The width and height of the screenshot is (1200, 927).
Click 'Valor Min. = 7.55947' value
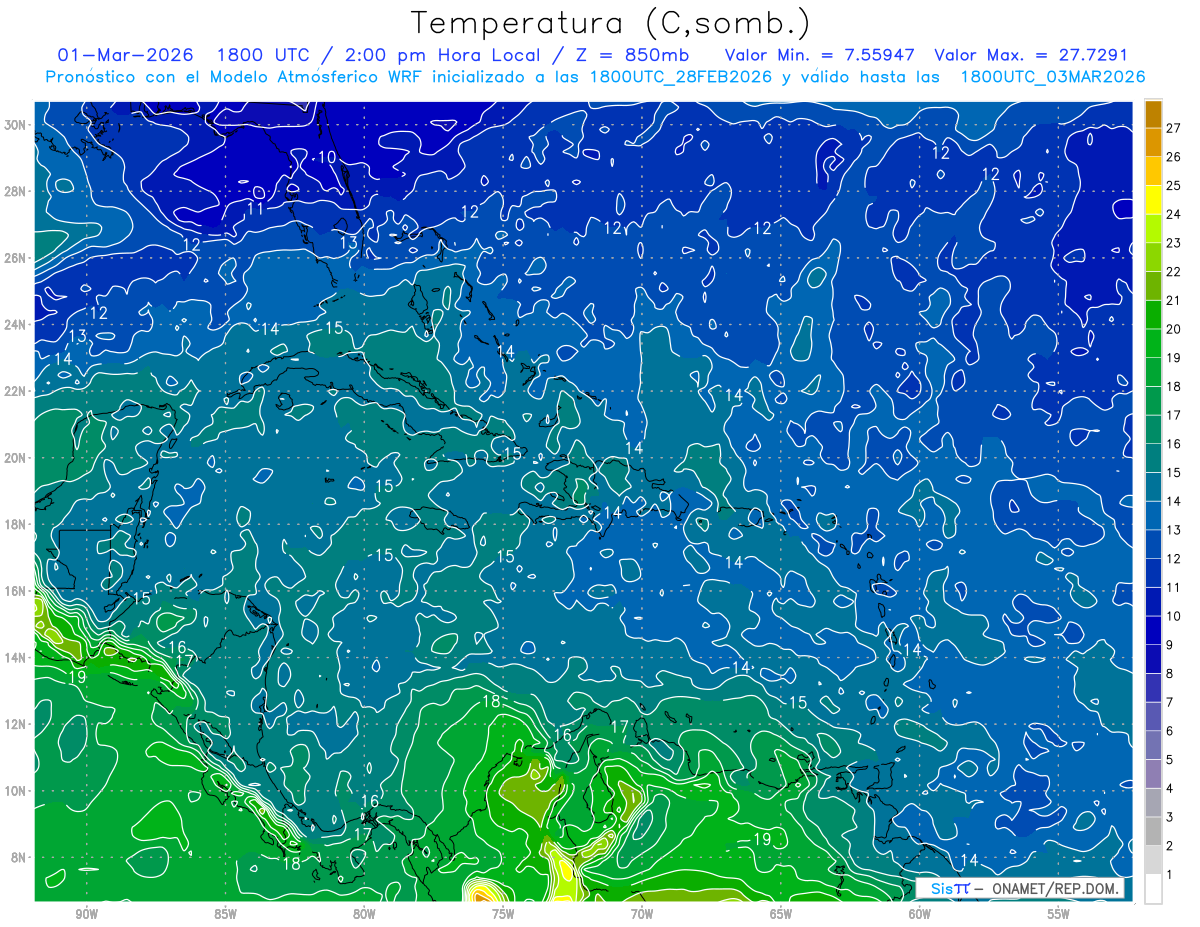coord(819,55)
